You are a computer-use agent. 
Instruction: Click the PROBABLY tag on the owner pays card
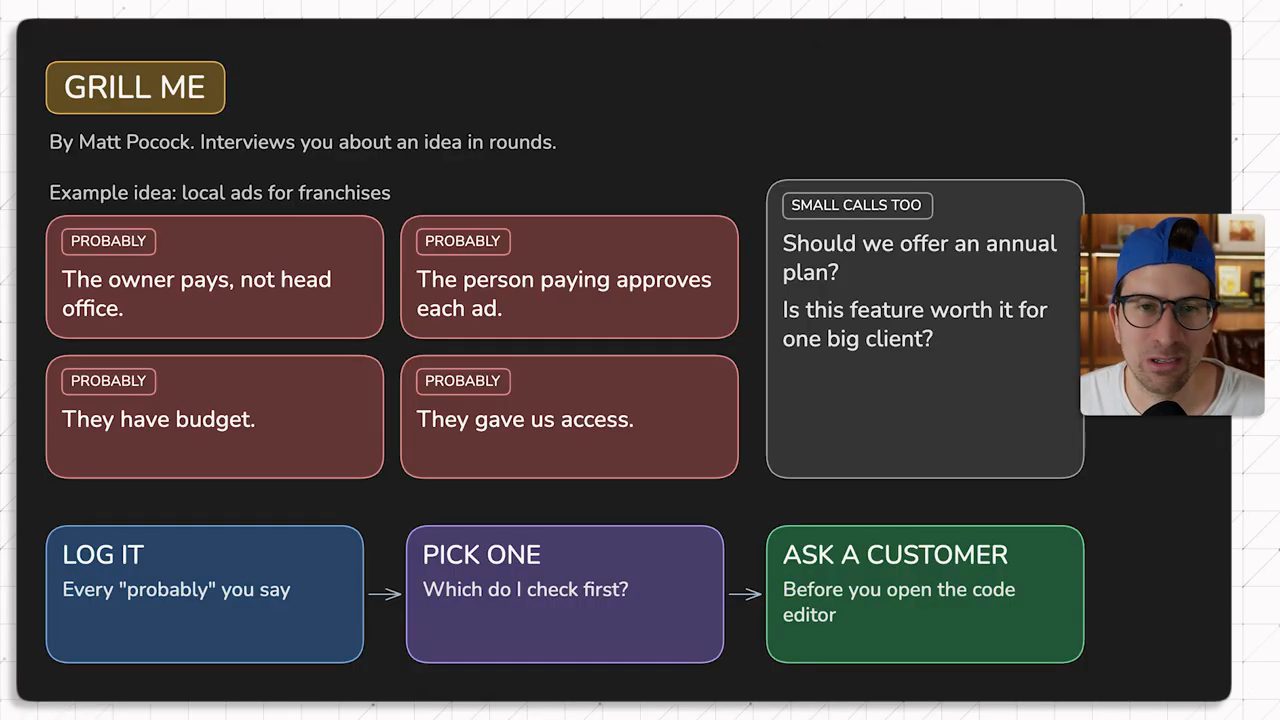(x=108, y=241)
